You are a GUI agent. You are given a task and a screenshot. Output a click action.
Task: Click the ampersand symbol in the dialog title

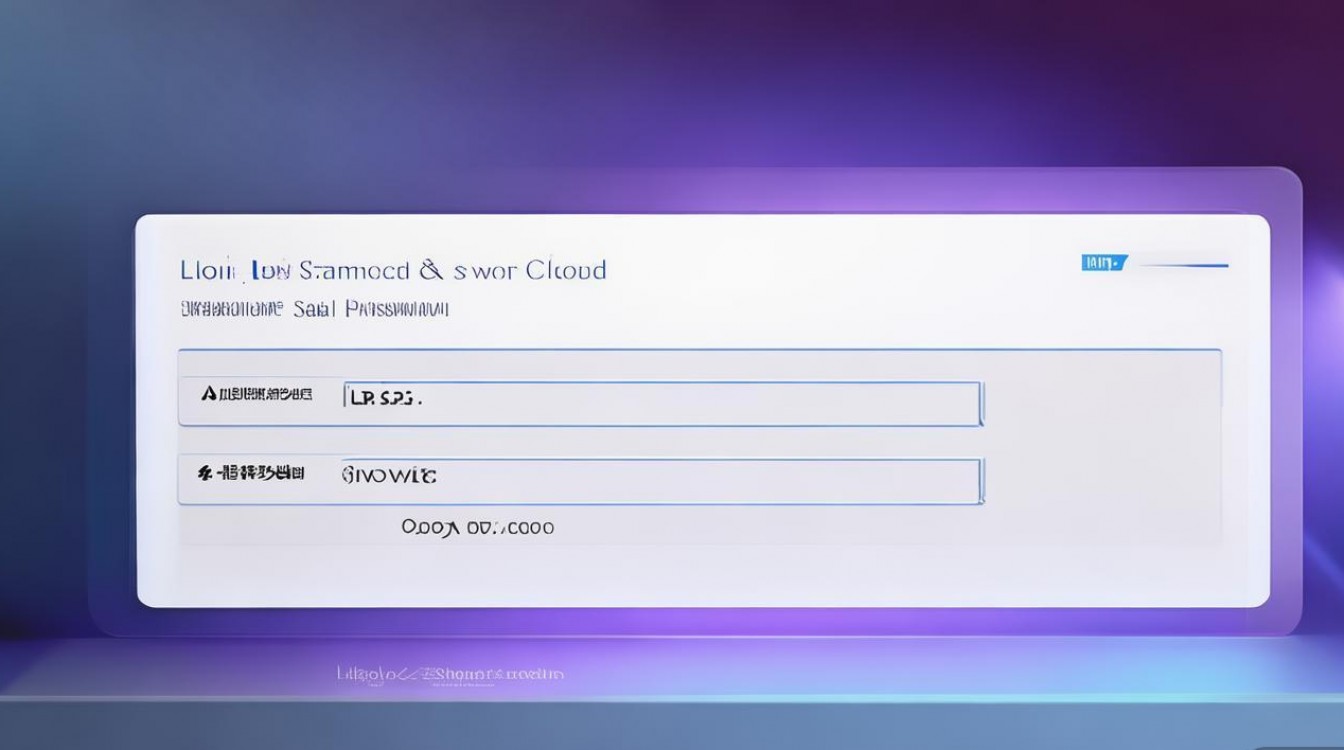pyautogui.click(x=430, y=270)
